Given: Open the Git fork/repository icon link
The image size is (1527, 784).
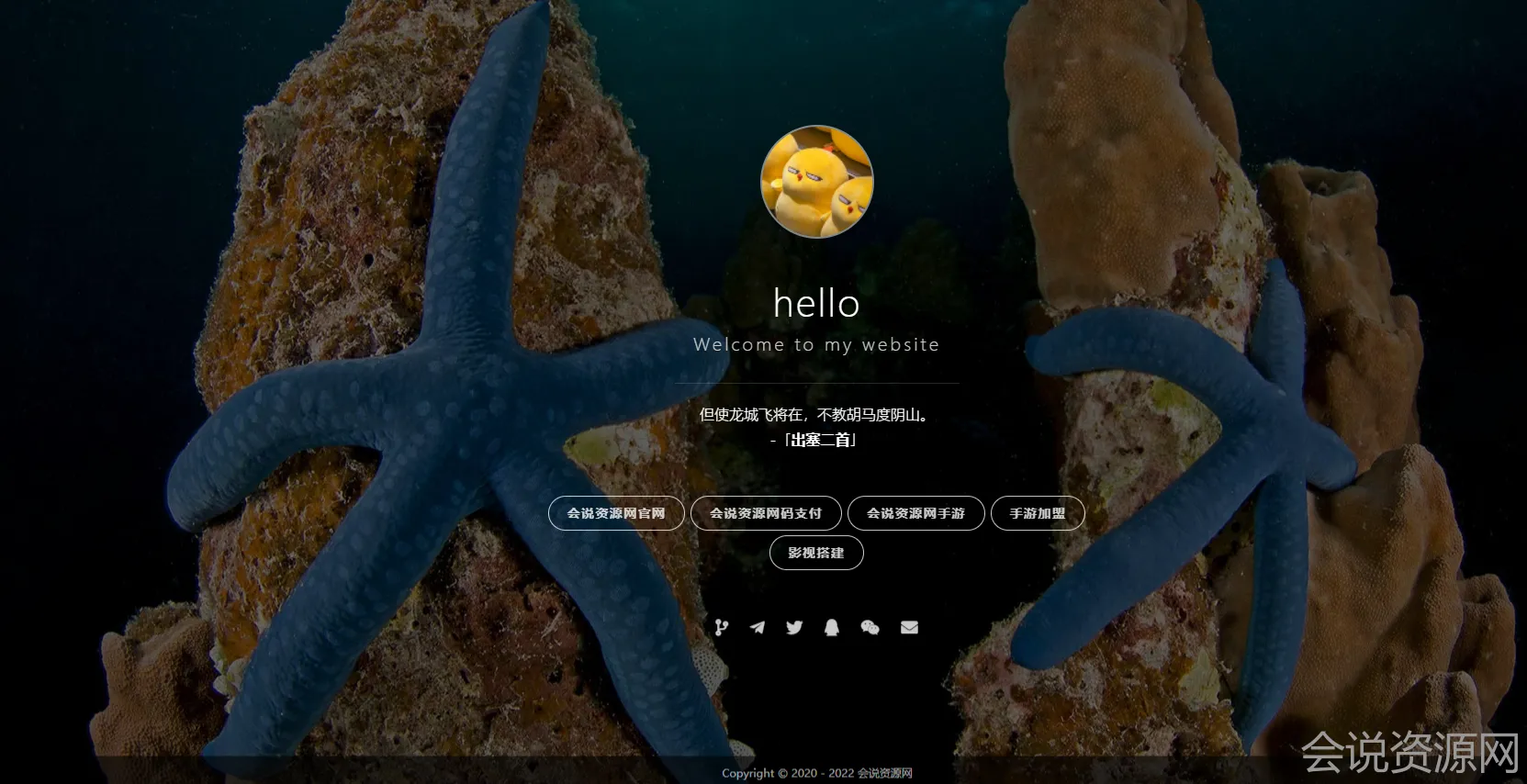Looking at the screenshot, I should (722, 627).
